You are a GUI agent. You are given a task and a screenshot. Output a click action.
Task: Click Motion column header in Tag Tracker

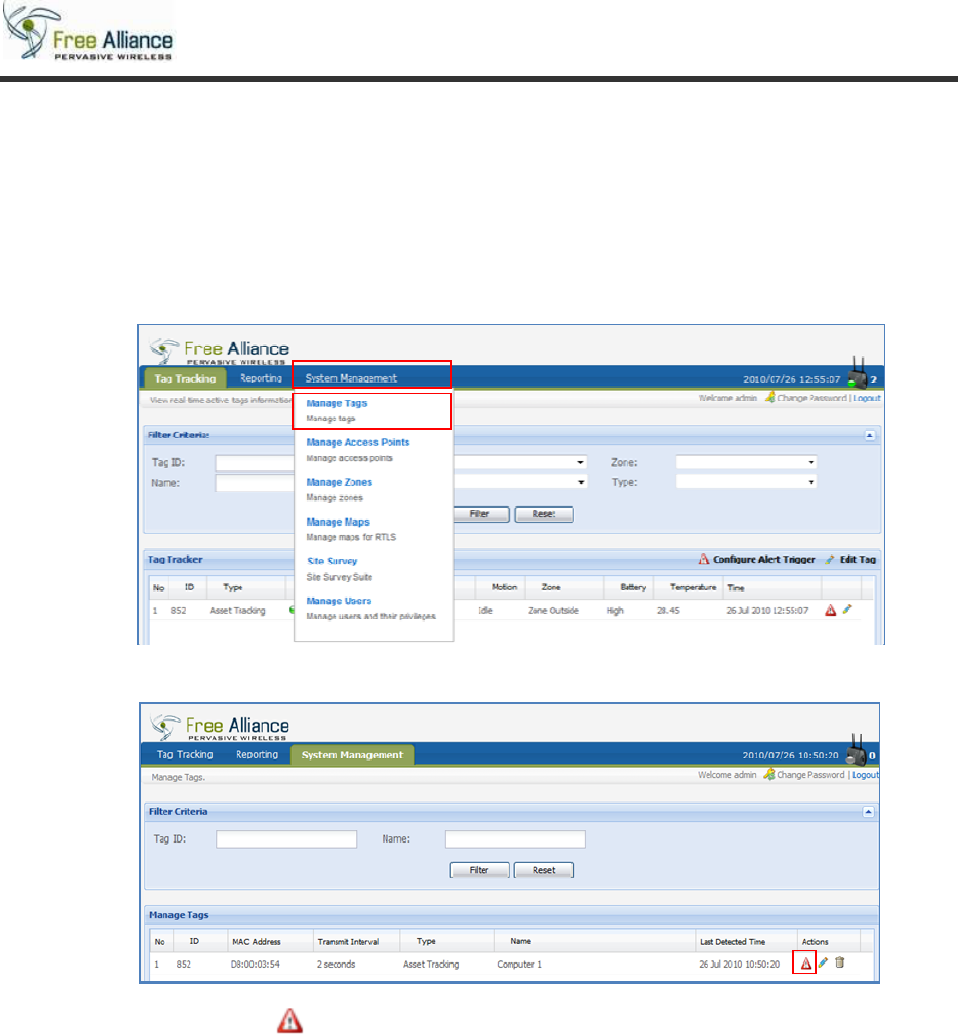(x=504, y=587)
